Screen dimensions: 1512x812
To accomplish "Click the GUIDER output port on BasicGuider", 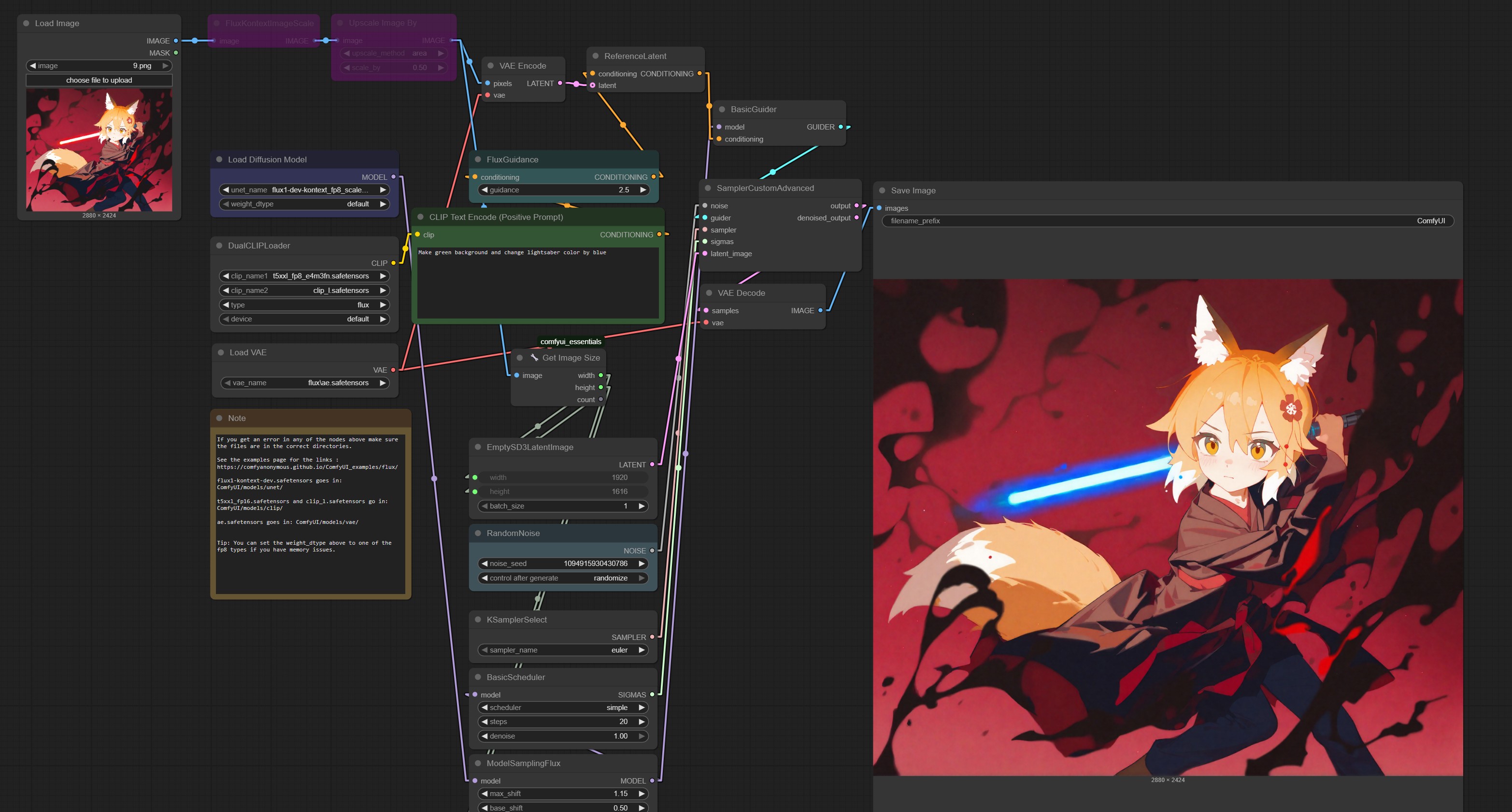I will [x=841, y=127].
